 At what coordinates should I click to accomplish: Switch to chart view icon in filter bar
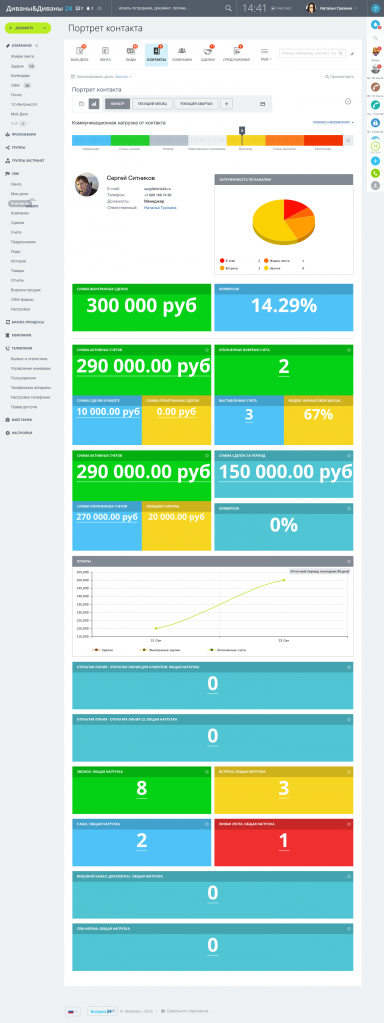(x=94, y=104)
